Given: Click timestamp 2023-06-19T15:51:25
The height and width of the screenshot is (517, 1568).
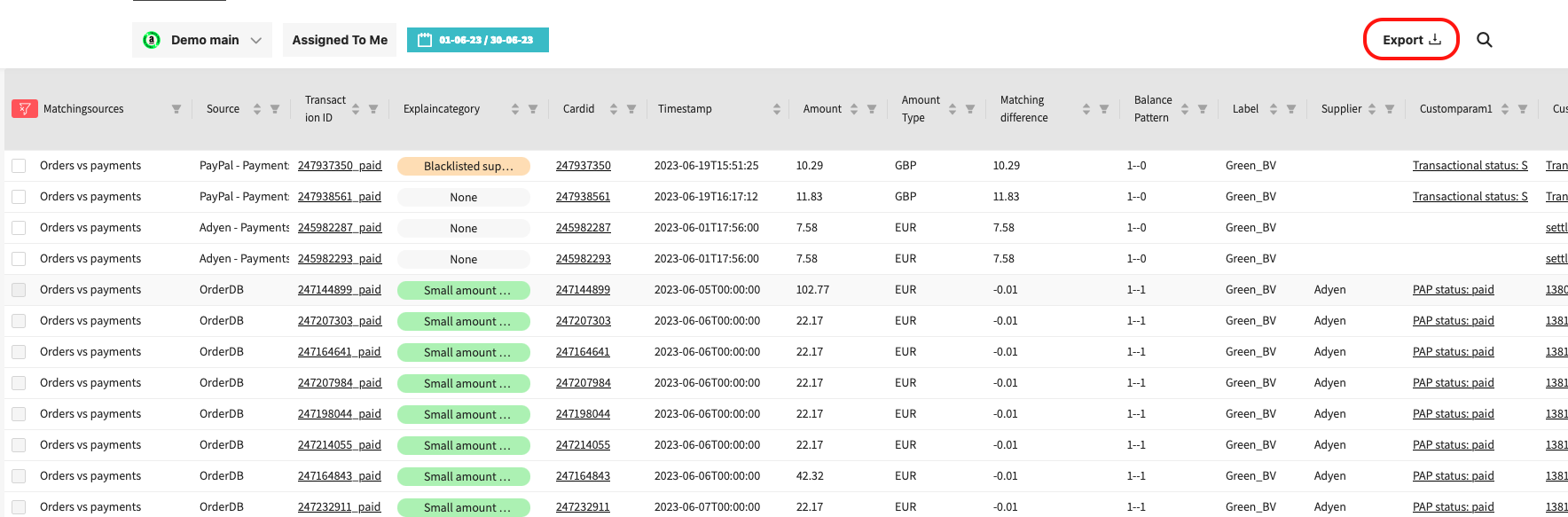Looking at the screenshot, I should pyautogui.click(x=707, y=166).
